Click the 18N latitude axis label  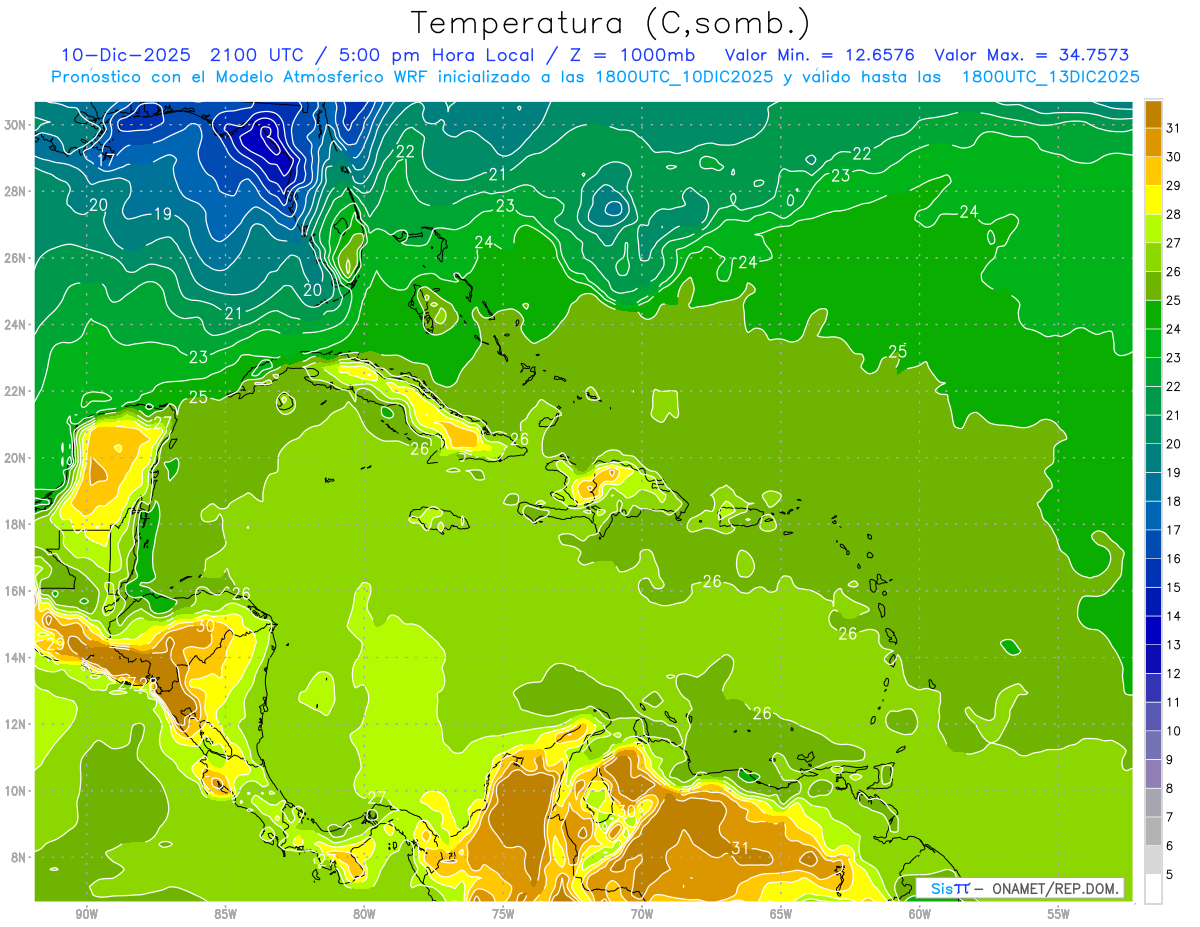click(17, 524)
